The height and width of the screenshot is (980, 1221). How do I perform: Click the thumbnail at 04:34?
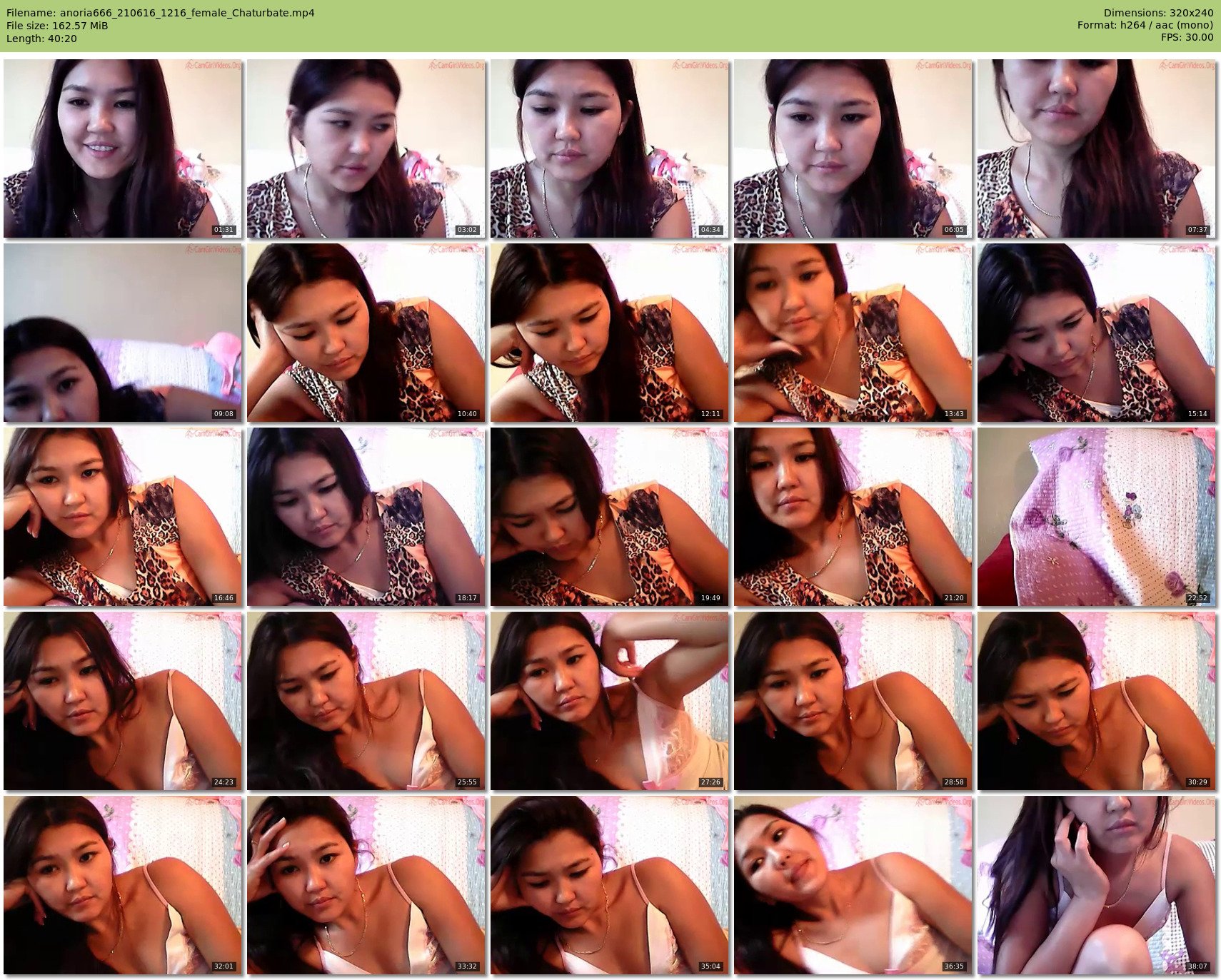[610, 148]
